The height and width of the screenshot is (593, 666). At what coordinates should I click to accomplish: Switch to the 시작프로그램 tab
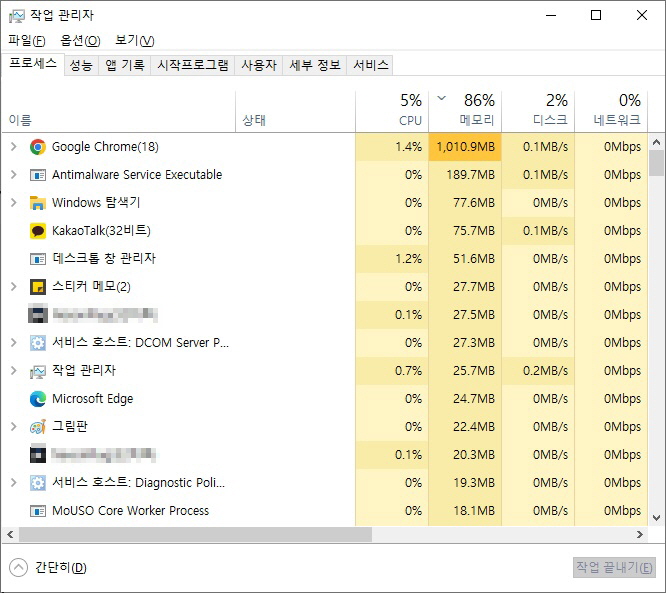[x=193, y=65]
